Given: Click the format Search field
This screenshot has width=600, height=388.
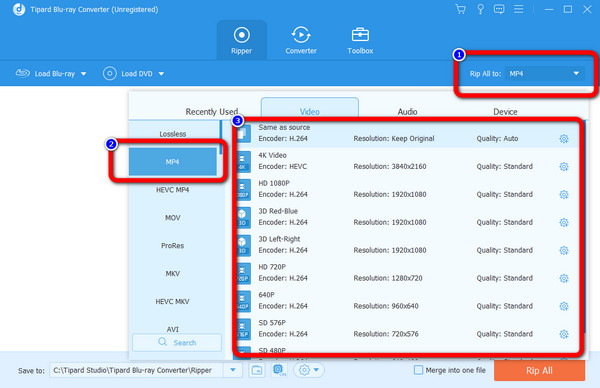Looking at the screenshot, I should [177, 342].
